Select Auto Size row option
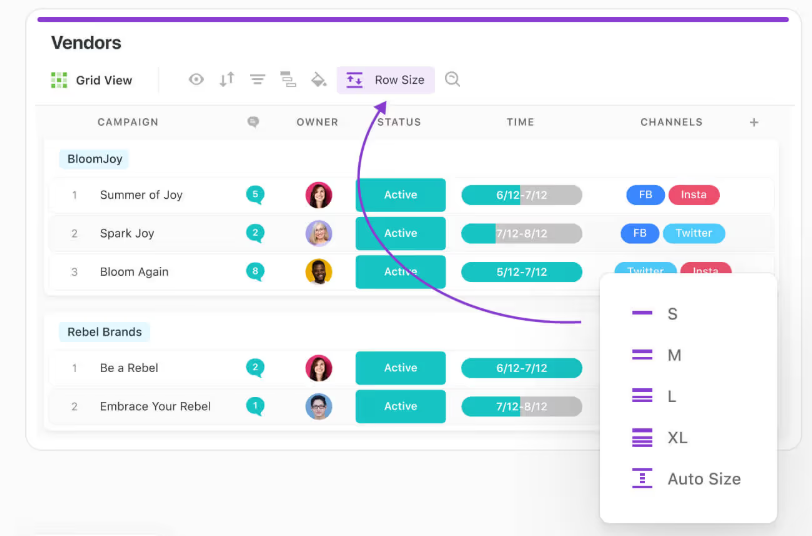Screen dimensions: 812x536 688,479
